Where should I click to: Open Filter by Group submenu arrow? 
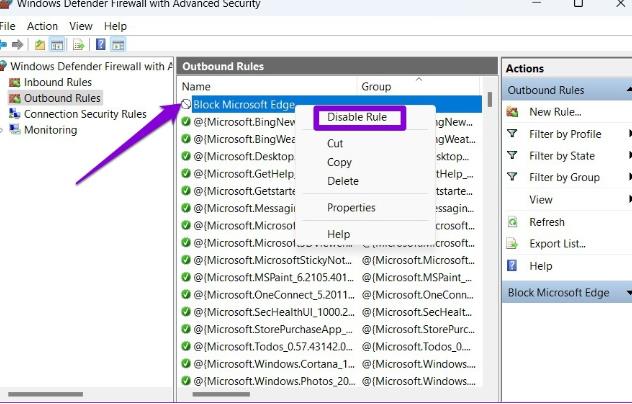coord(630,177)
